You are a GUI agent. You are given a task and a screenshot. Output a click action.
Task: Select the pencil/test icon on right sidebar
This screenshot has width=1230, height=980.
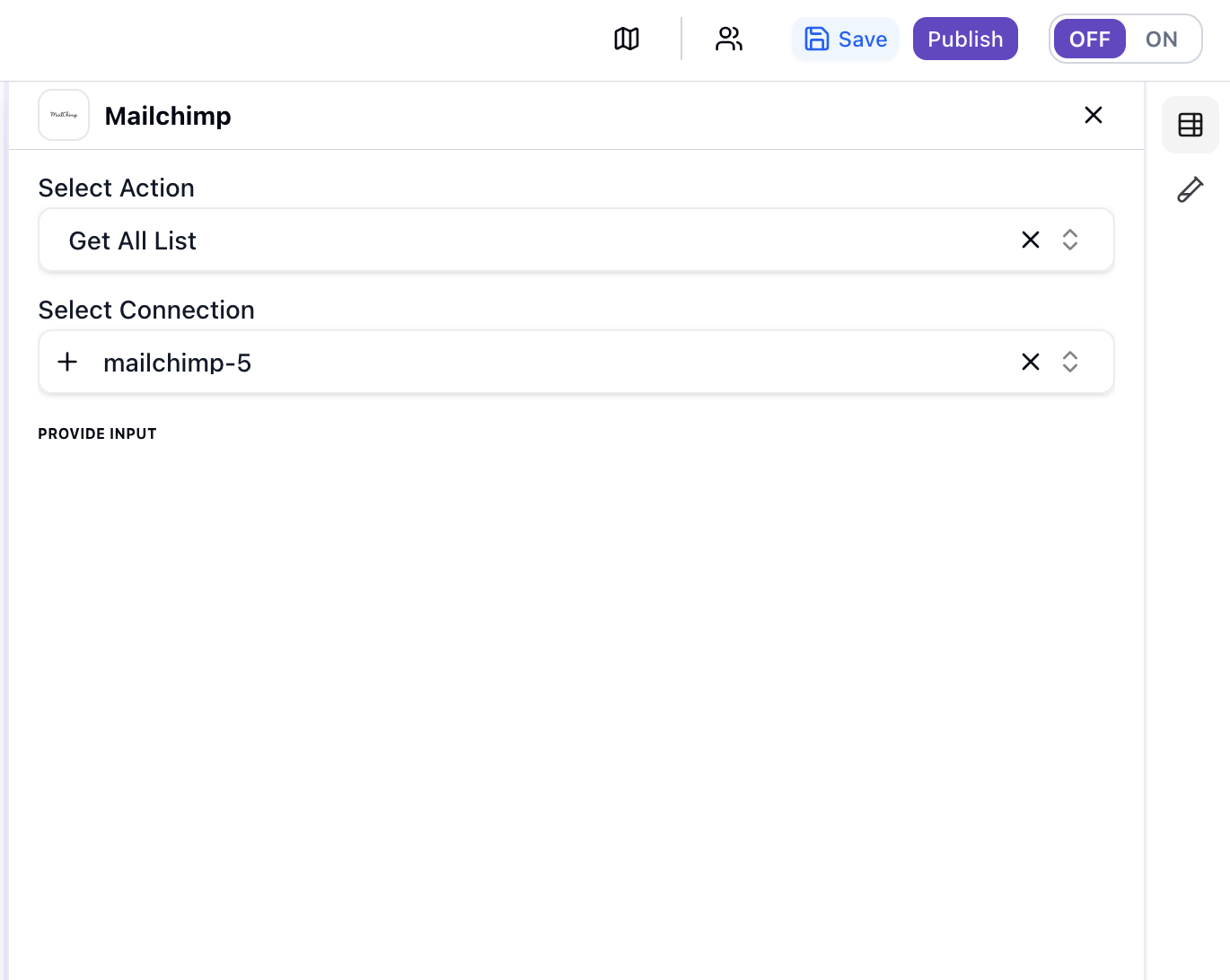point(1190,188)
